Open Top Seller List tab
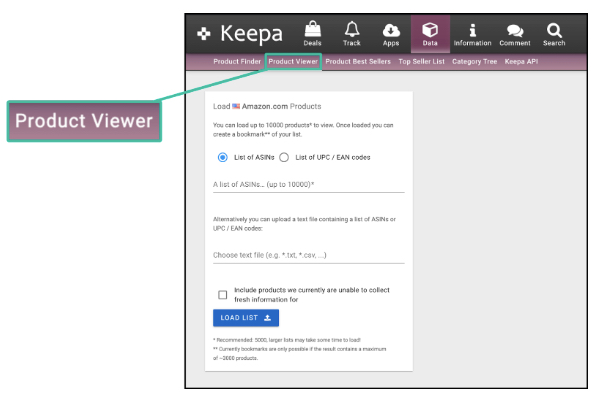Screen dimensions: 616x412 click(x=422, y=62)
